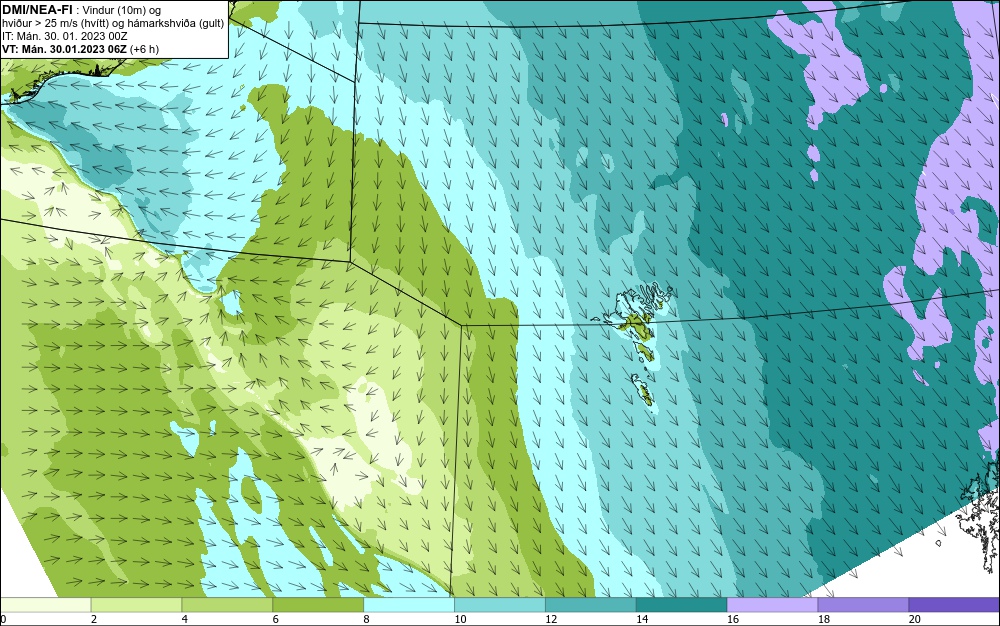Select the 12–14 m/s teal legend swatch
The image size is (1000, 626).
[x=591, y=604]
